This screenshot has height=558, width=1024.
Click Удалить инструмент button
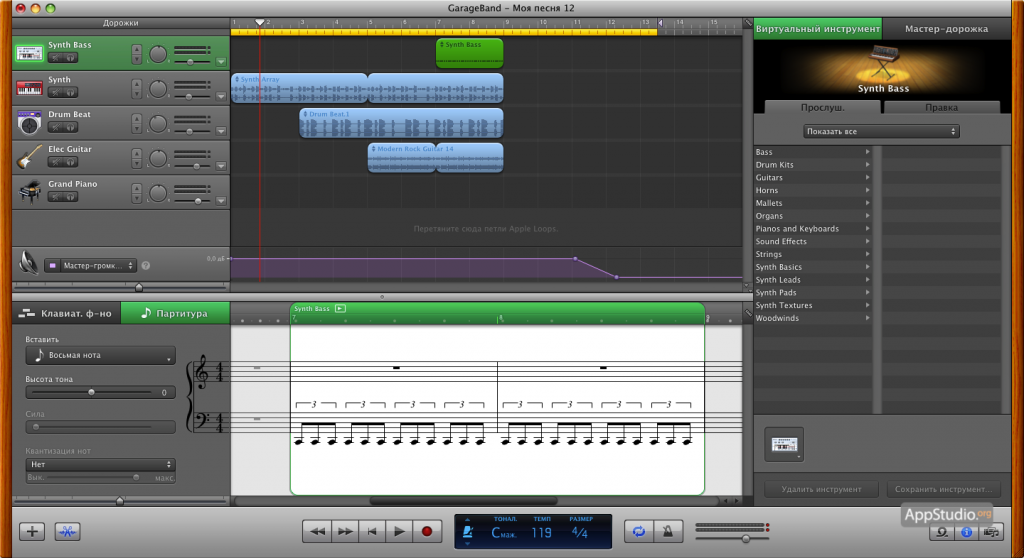821,489
